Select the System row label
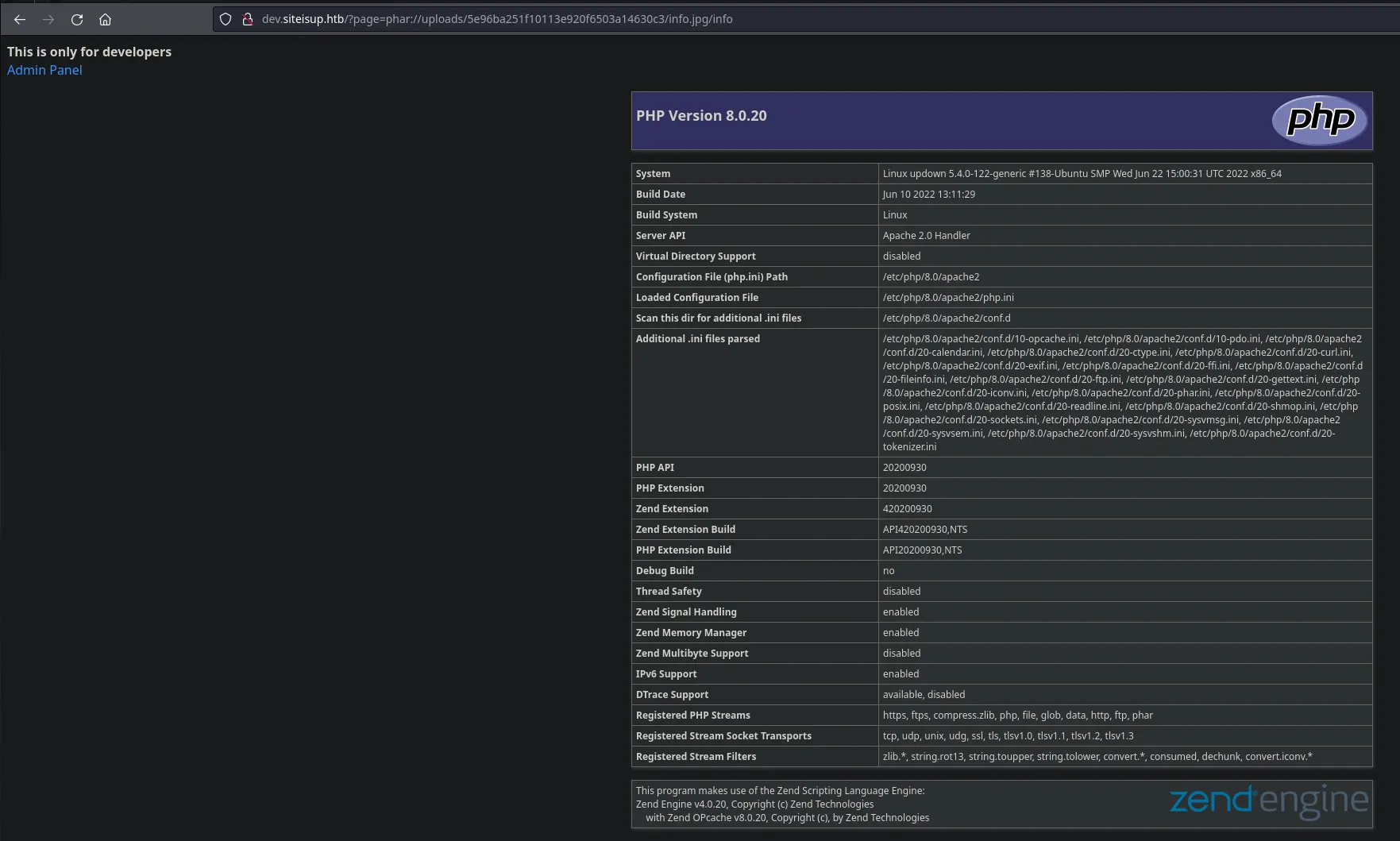 (x=653, y=174)
